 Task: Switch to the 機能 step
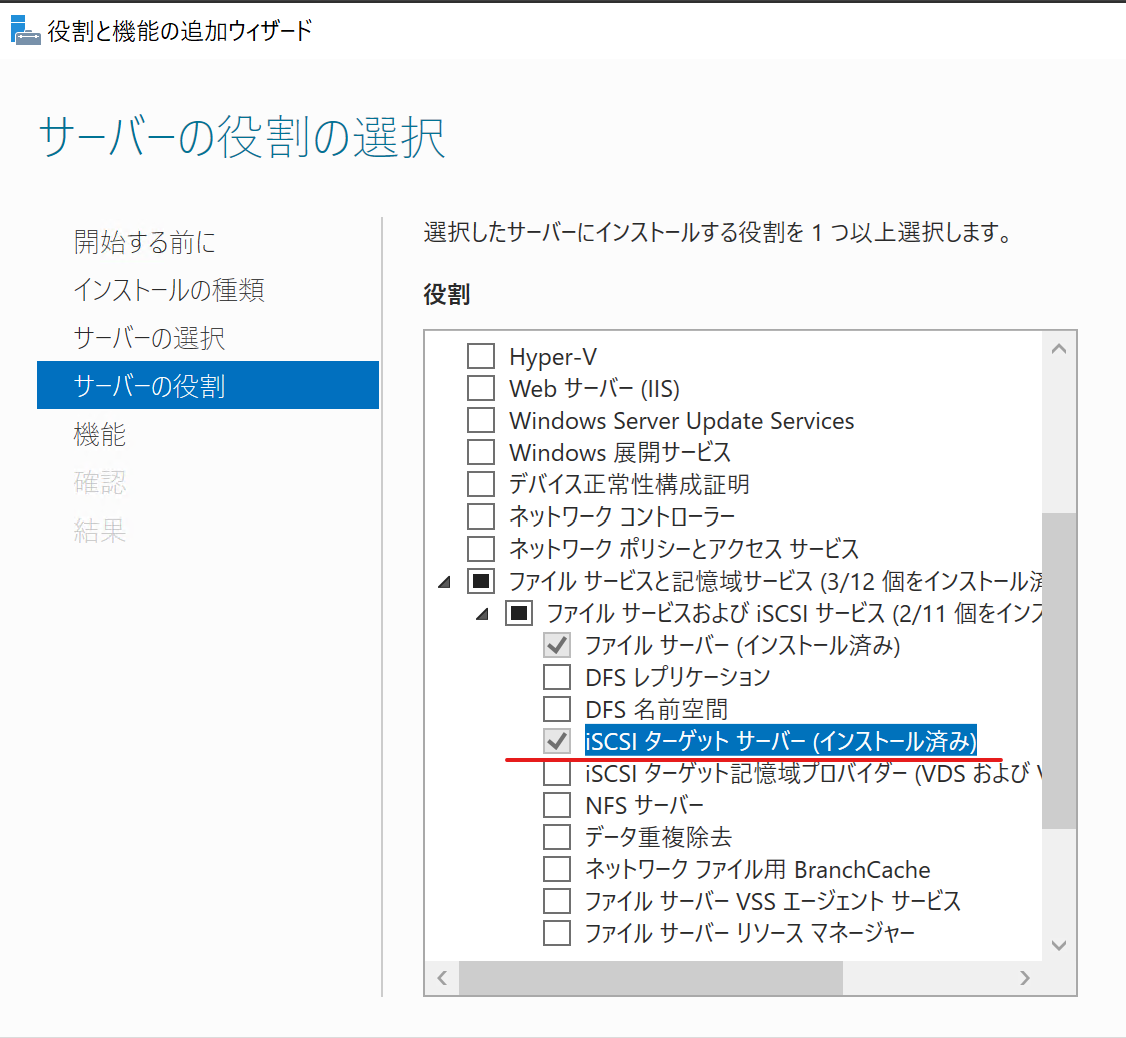pyautogui.click(x=100, y=434)
